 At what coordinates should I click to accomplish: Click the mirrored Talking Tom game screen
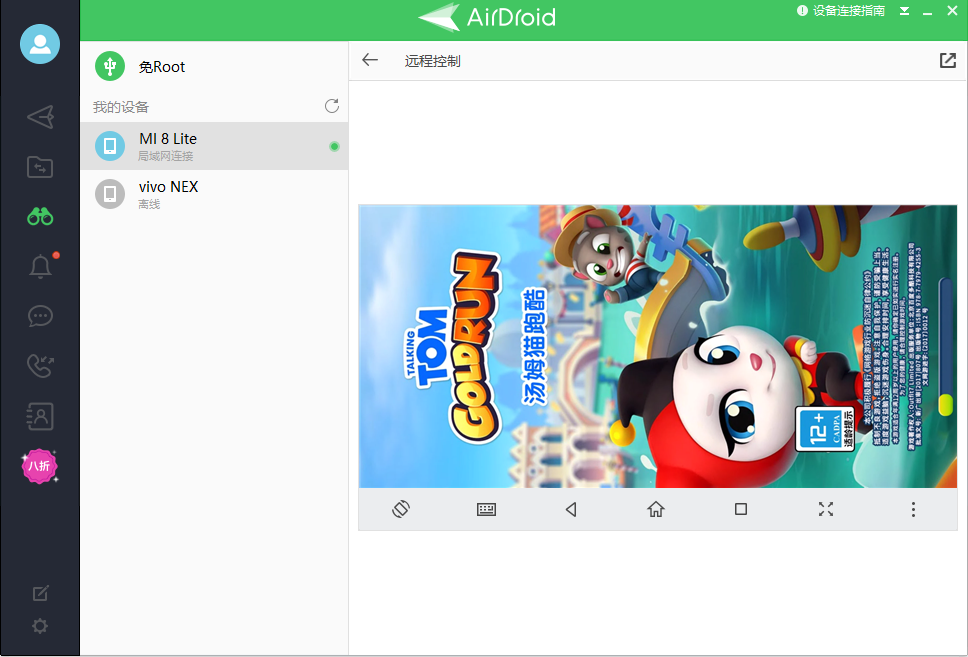[658, 346]
